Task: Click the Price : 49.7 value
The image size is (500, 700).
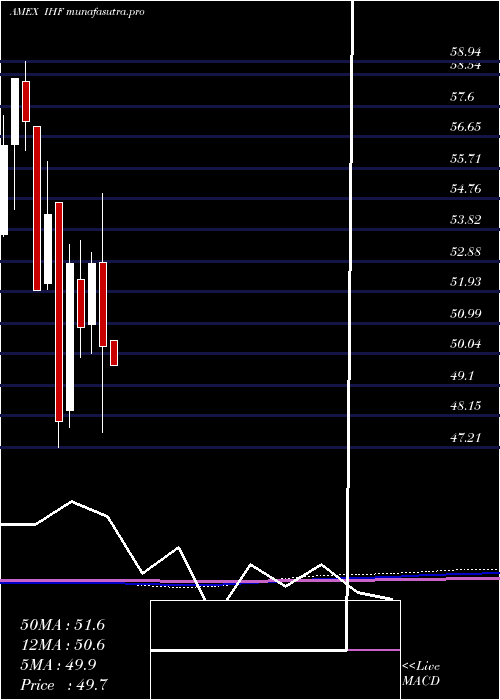Action: point(65,684)
